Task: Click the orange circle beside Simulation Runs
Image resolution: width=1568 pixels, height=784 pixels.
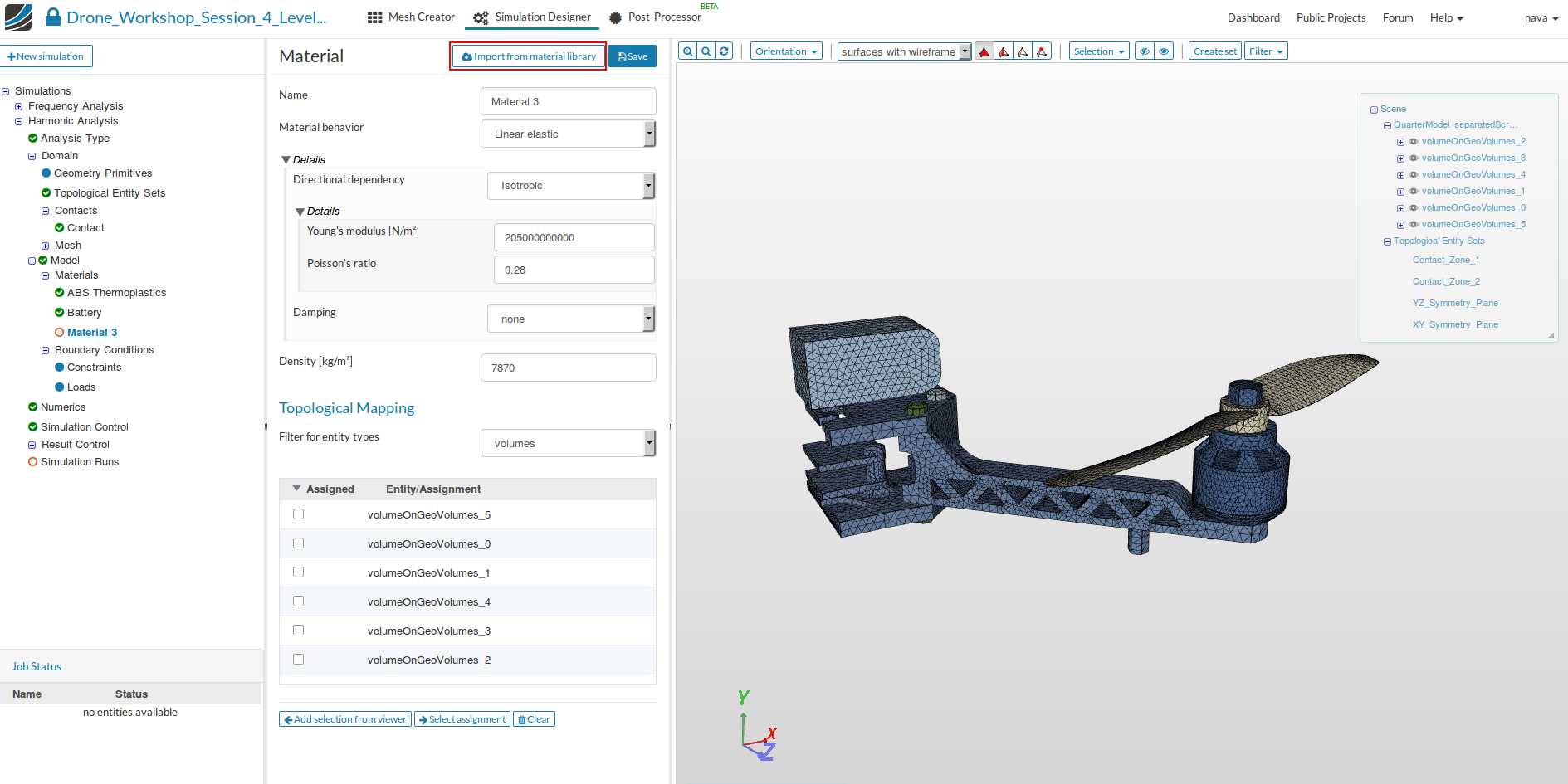Action: click(33, 462)
